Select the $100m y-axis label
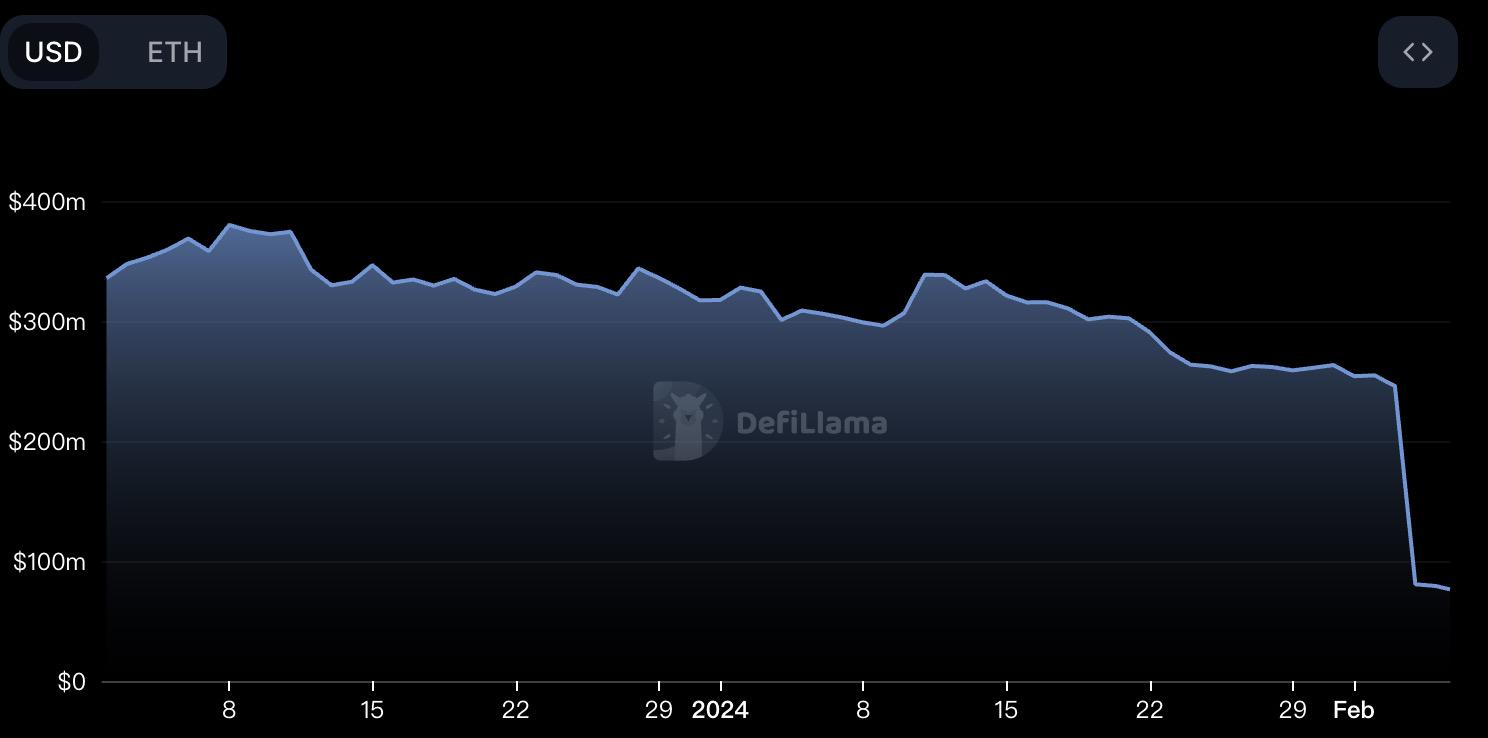Screen dimensions: 1488x738 (x=49, y=562)
